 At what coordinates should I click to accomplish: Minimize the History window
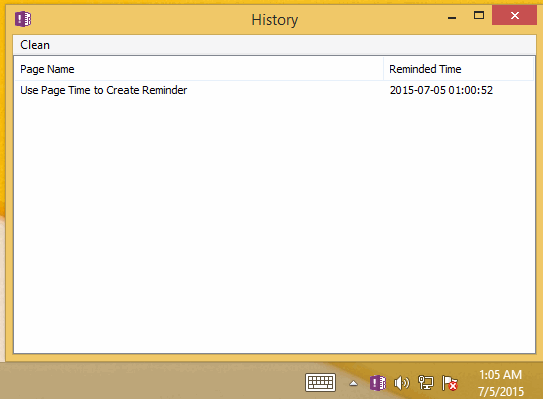(452, 16)
